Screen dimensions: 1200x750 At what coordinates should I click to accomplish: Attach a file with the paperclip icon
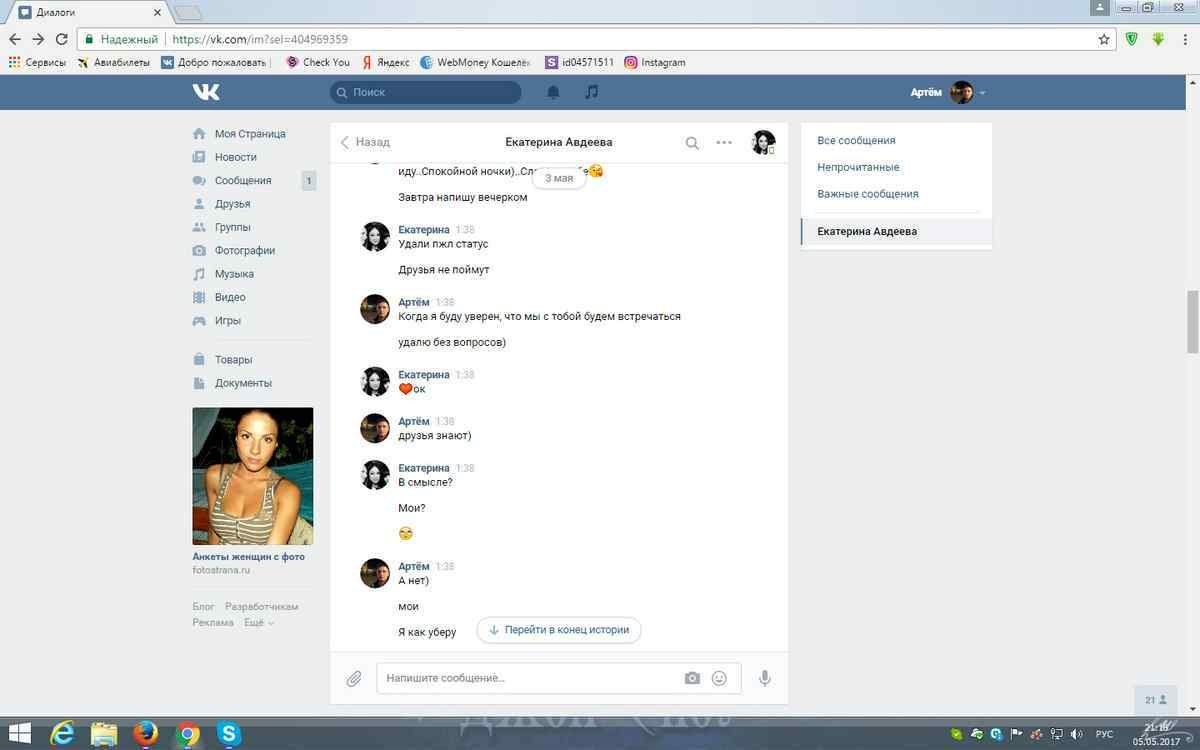pyautogui.click(x=354, y=679)
